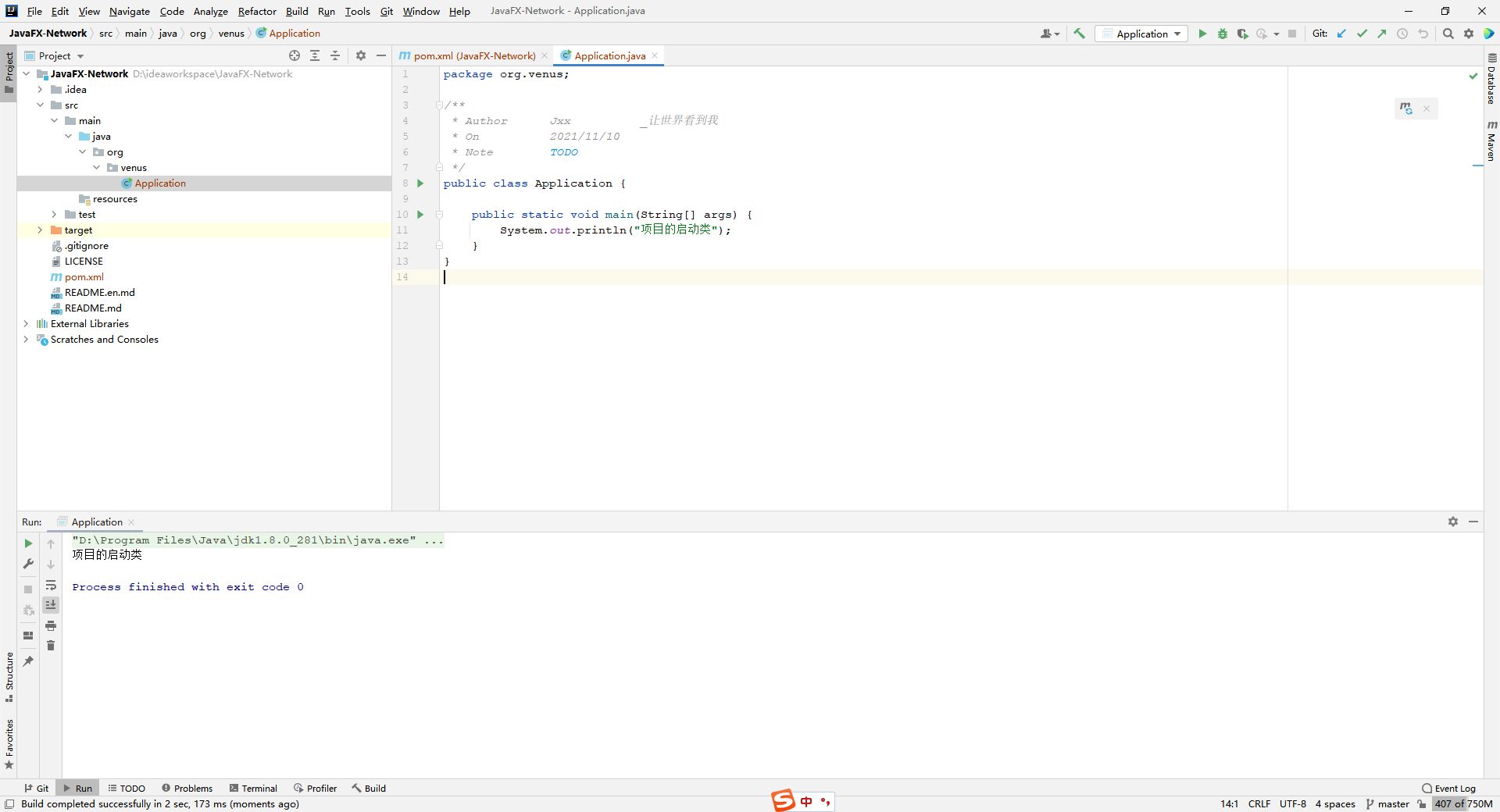Expand External Libraries node
The height and width of the screenshot is (812, 1500).
27,324
